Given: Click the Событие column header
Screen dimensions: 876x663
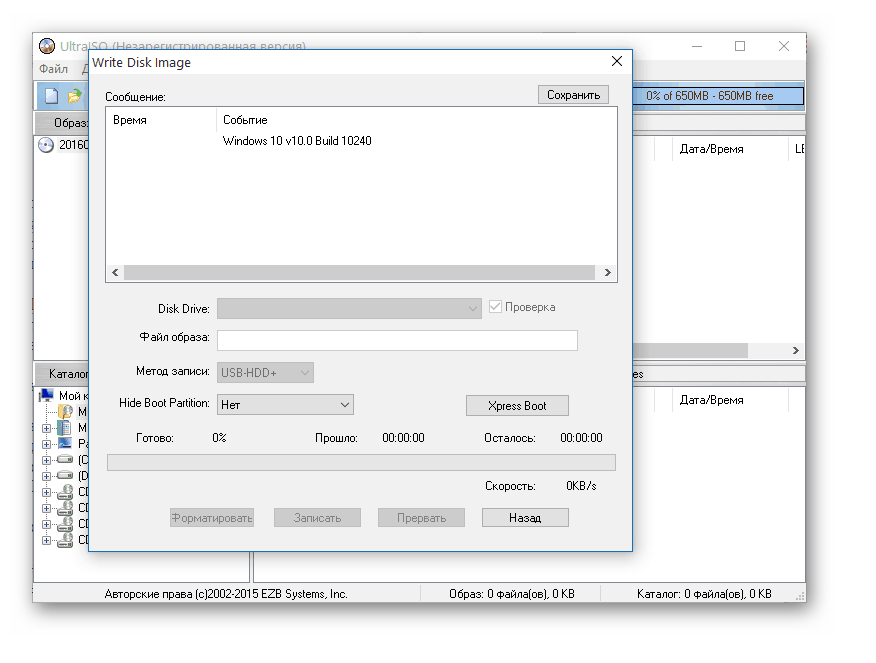Looking at the screenshot, I should click(245, 120).
